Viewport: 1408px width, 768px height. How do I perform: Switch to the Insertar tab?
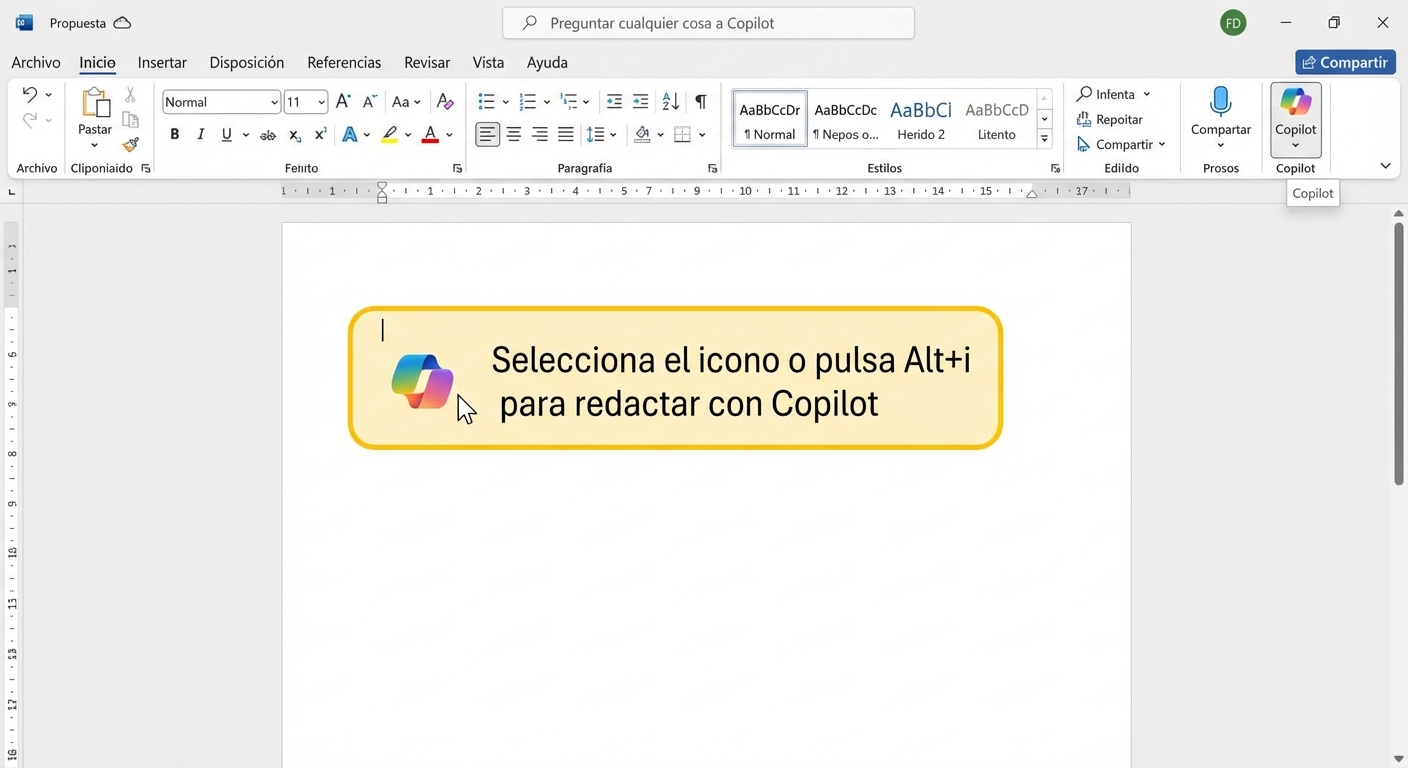click(161, 62)
